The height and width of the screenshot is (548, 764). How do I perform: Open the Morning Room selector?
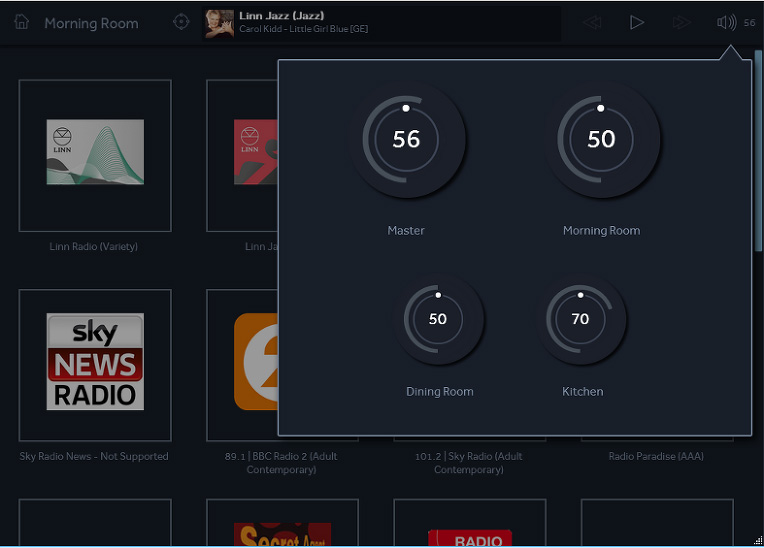[91, 23]
